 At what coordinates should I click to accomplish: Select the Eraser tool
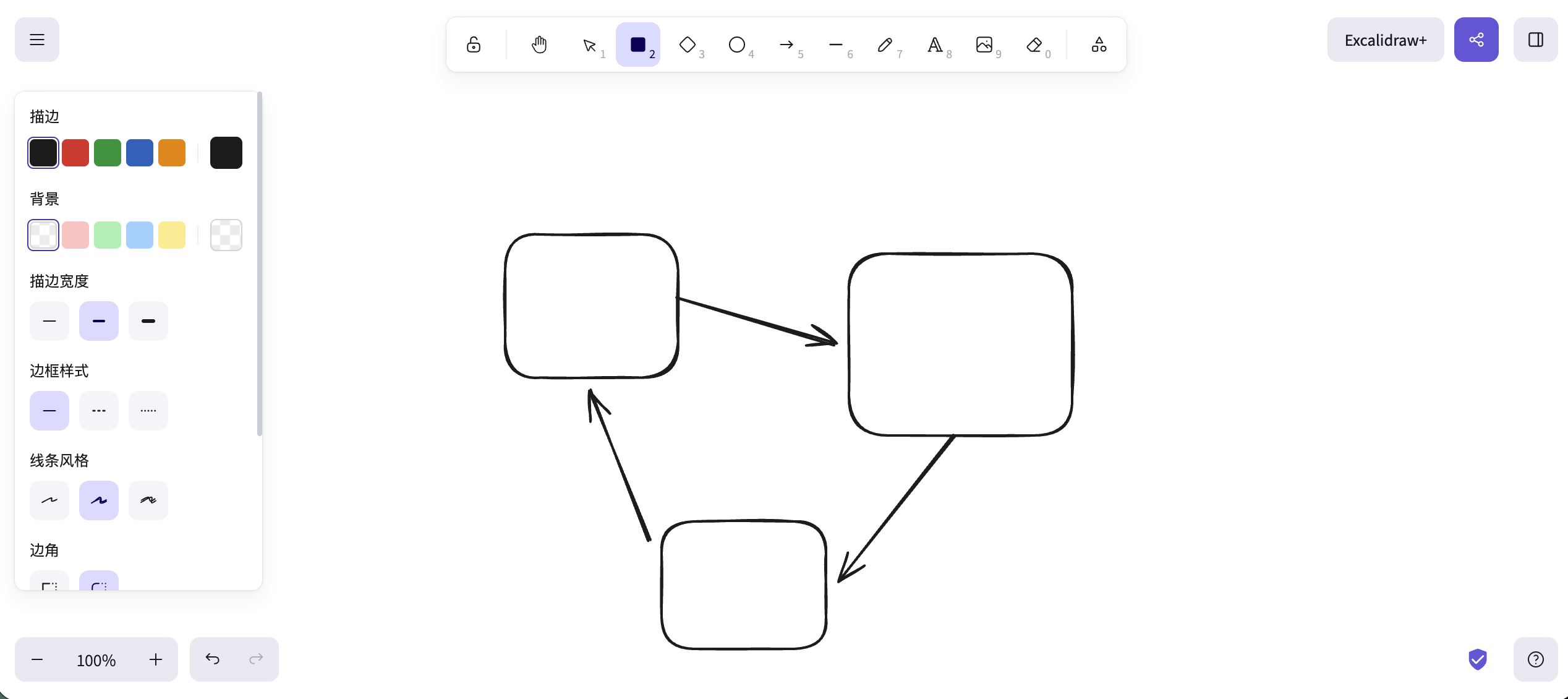(1034, 45)
